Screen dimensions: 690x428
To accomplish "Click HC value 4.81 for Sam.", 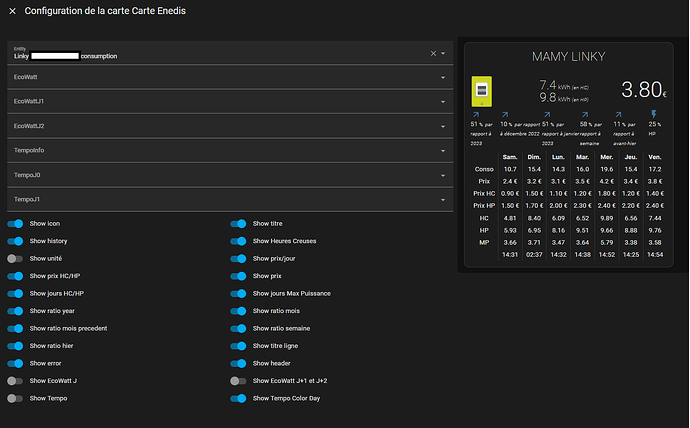I will 510,218.
